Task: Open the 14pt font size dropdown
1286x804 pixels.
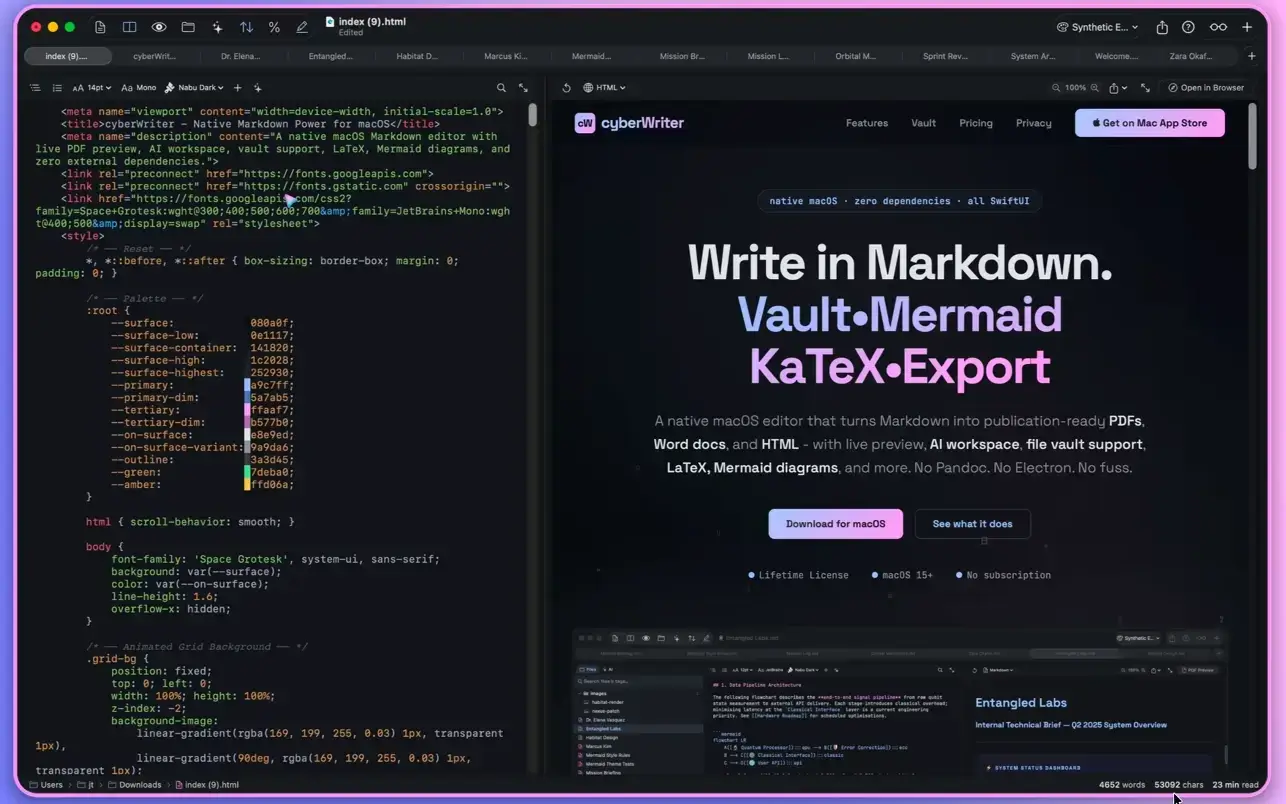Action: click(91, 88)
